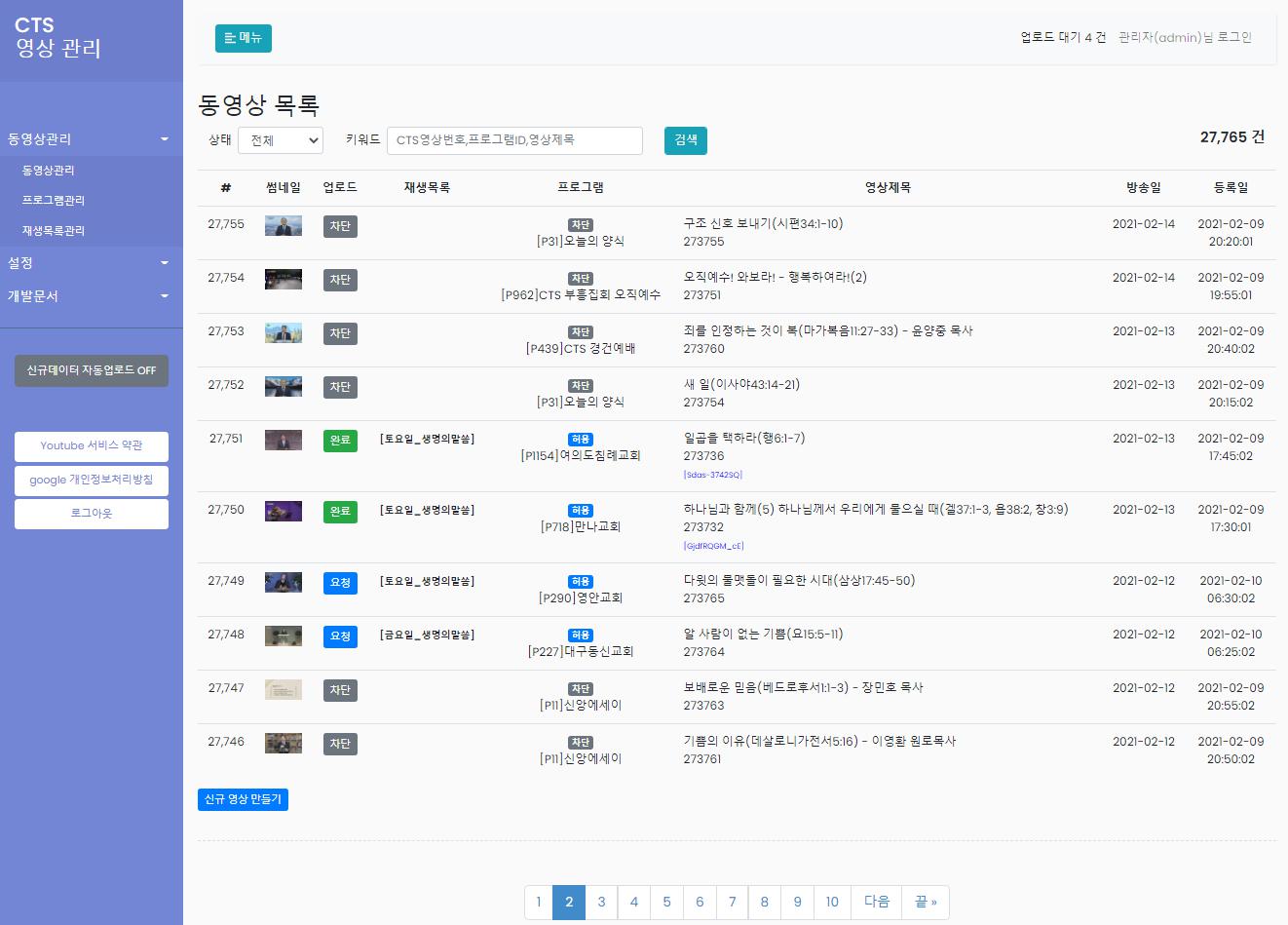Open thumbnail of video 27,755

tap(284, 226)
